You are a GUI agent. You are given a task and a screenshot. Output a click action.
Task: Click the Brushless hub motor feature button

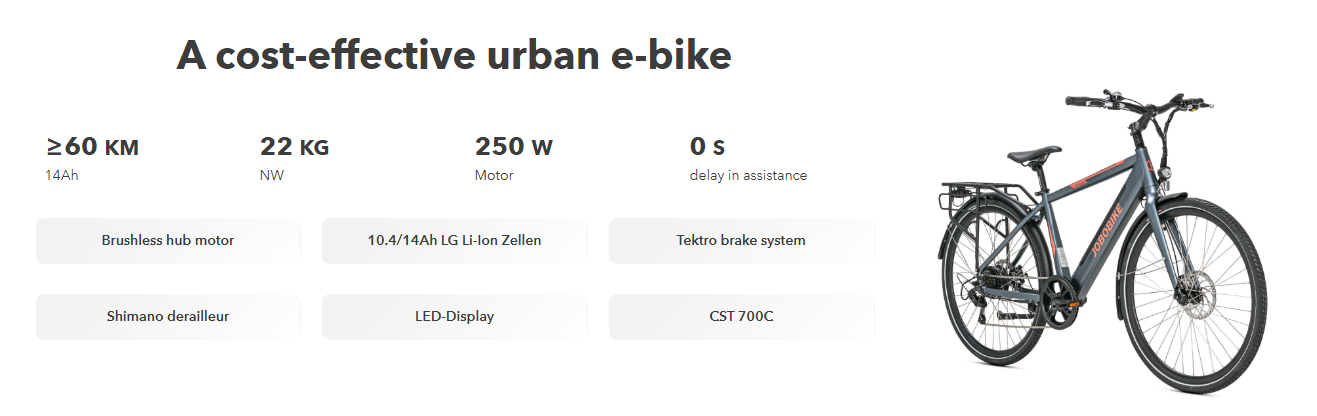(x=168, y=241)
